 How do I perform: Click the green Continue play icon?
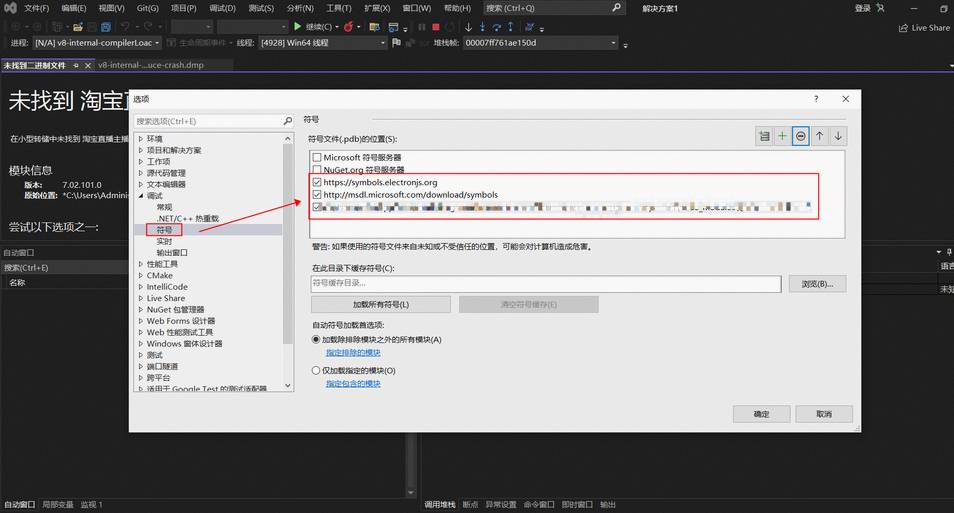(x=298, y=27)
